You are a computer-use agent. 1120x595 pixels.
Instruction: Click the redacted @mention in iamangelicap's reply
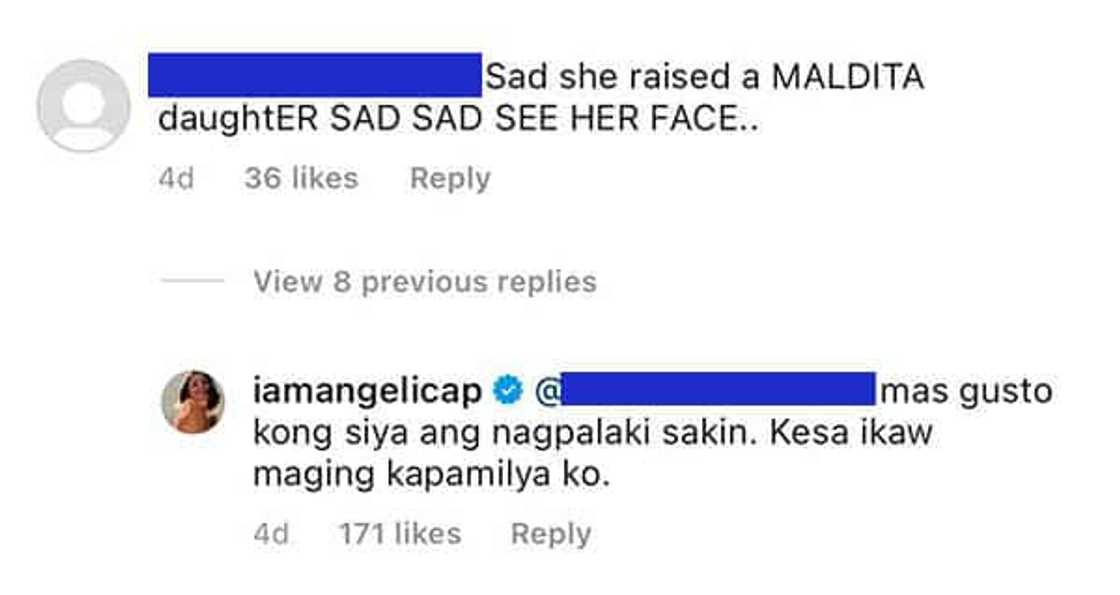718,389
